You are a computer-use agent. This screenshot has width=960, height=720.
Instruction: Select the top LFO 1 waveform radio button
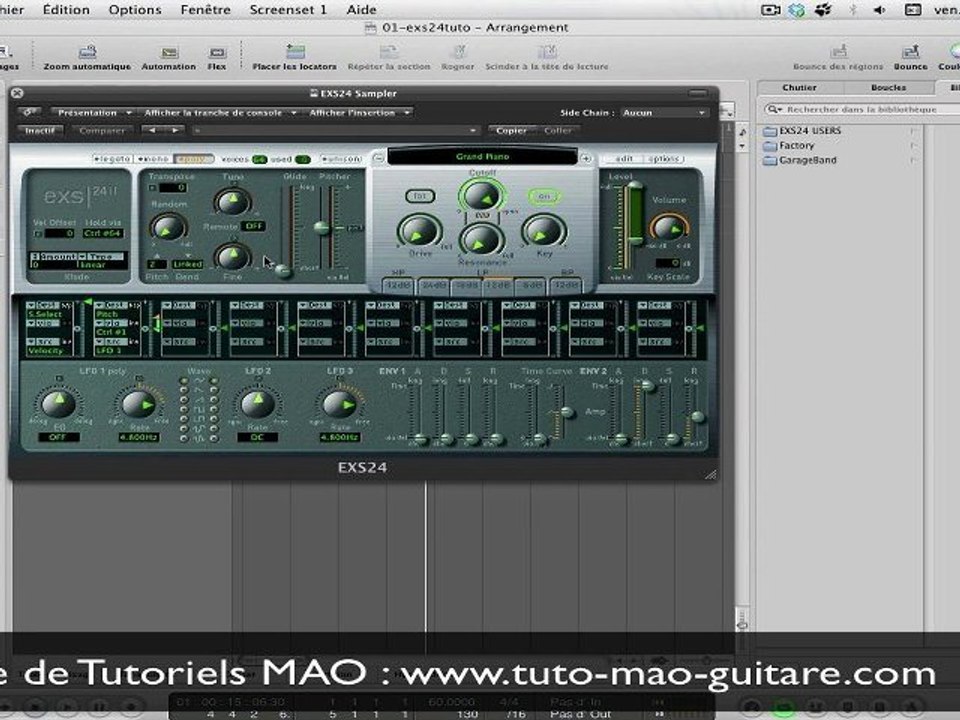tap(184, 381)
